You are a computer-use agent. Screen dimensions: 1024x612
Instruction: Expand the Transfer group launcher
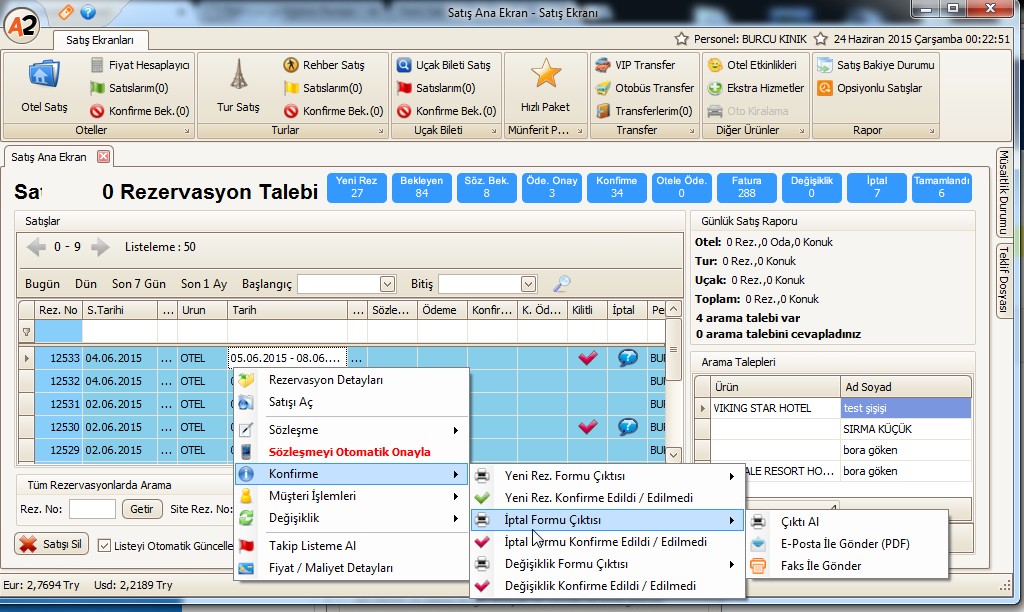tap(692, 131)
